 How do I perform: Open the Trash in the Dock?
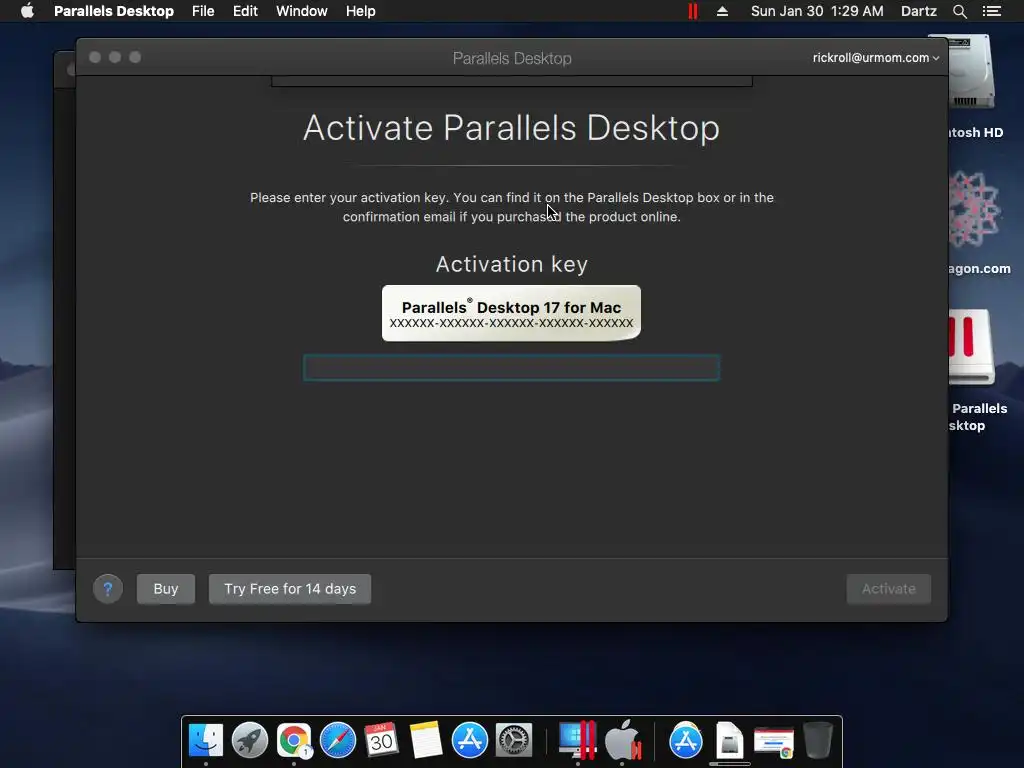[818, 740]
